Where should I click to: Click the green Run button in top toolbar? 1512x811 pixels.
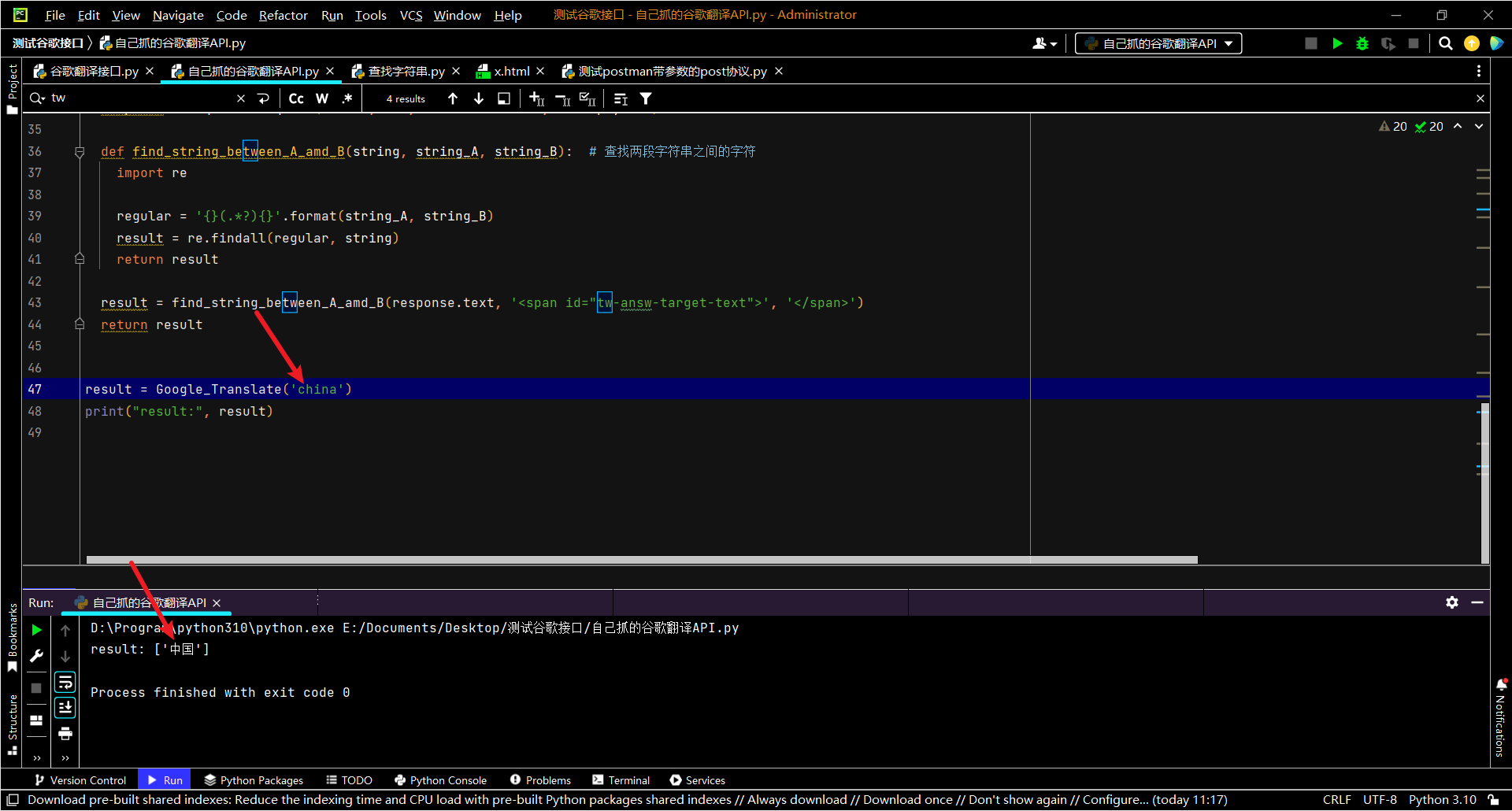[x=1337, y=43]
